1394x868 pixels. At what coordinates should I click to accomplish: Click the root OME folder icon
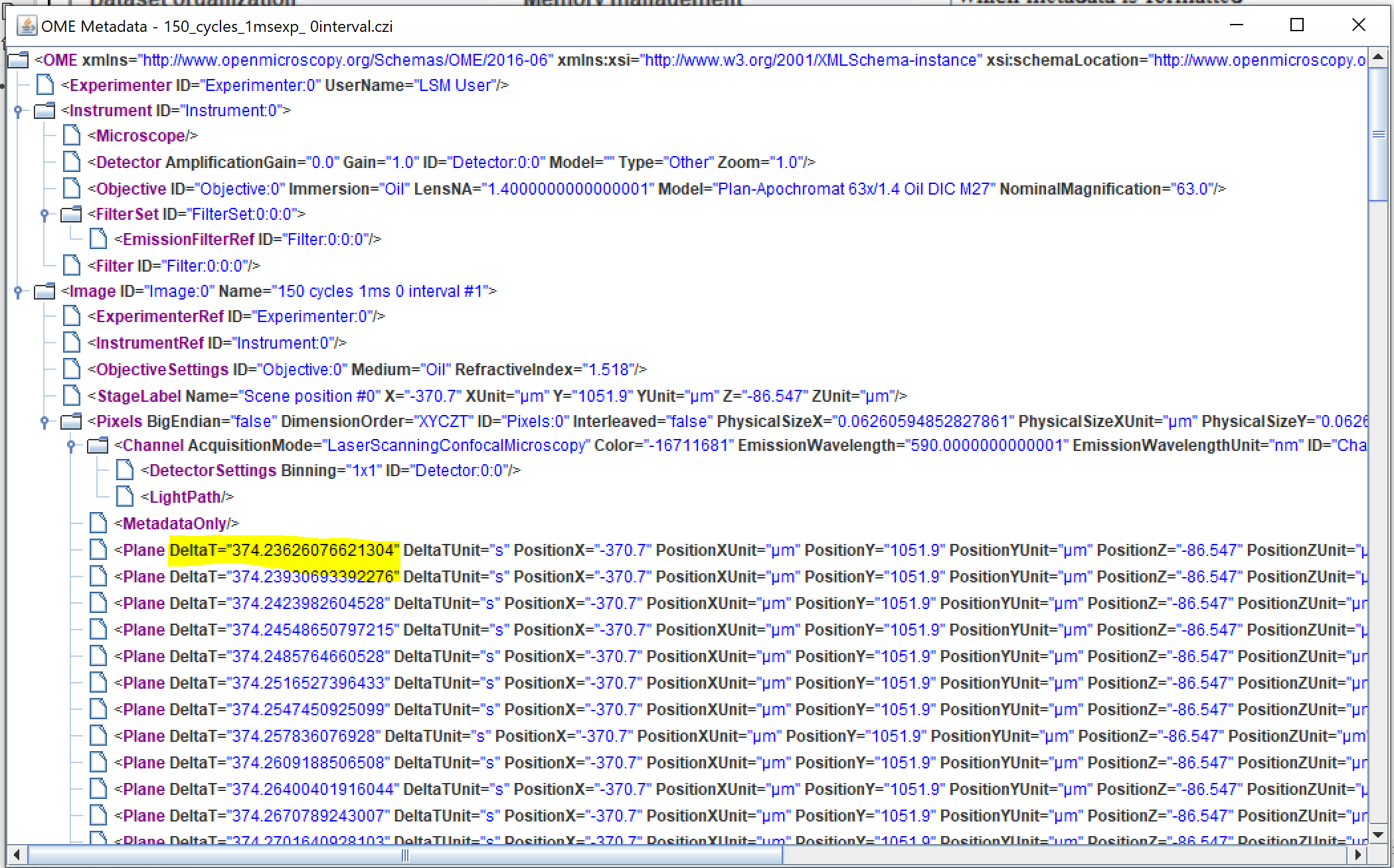click(x=18, y=60)
